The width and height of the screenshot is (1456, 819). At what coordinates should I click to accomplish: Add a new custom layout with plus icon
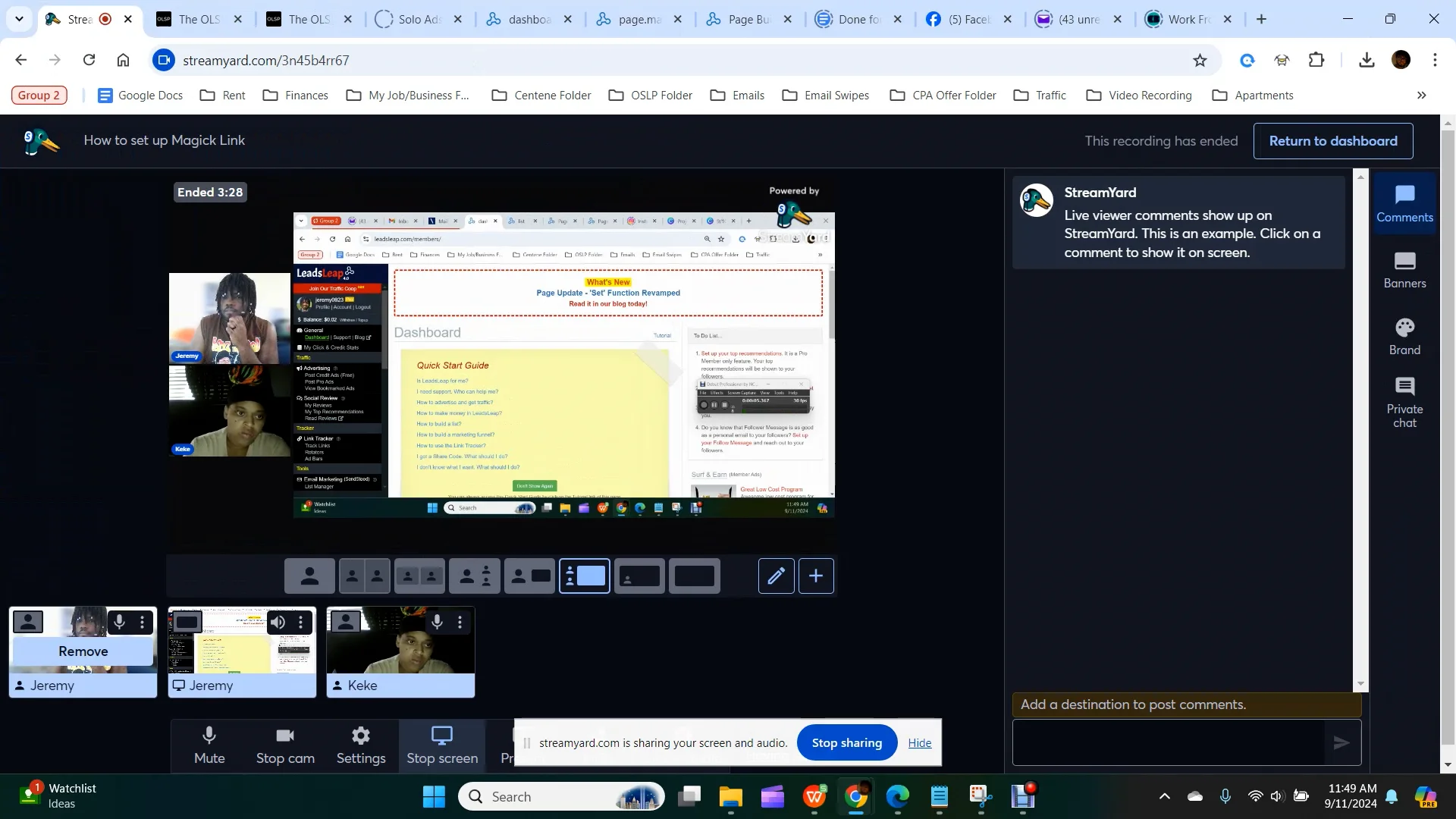(x=816, y=576)
